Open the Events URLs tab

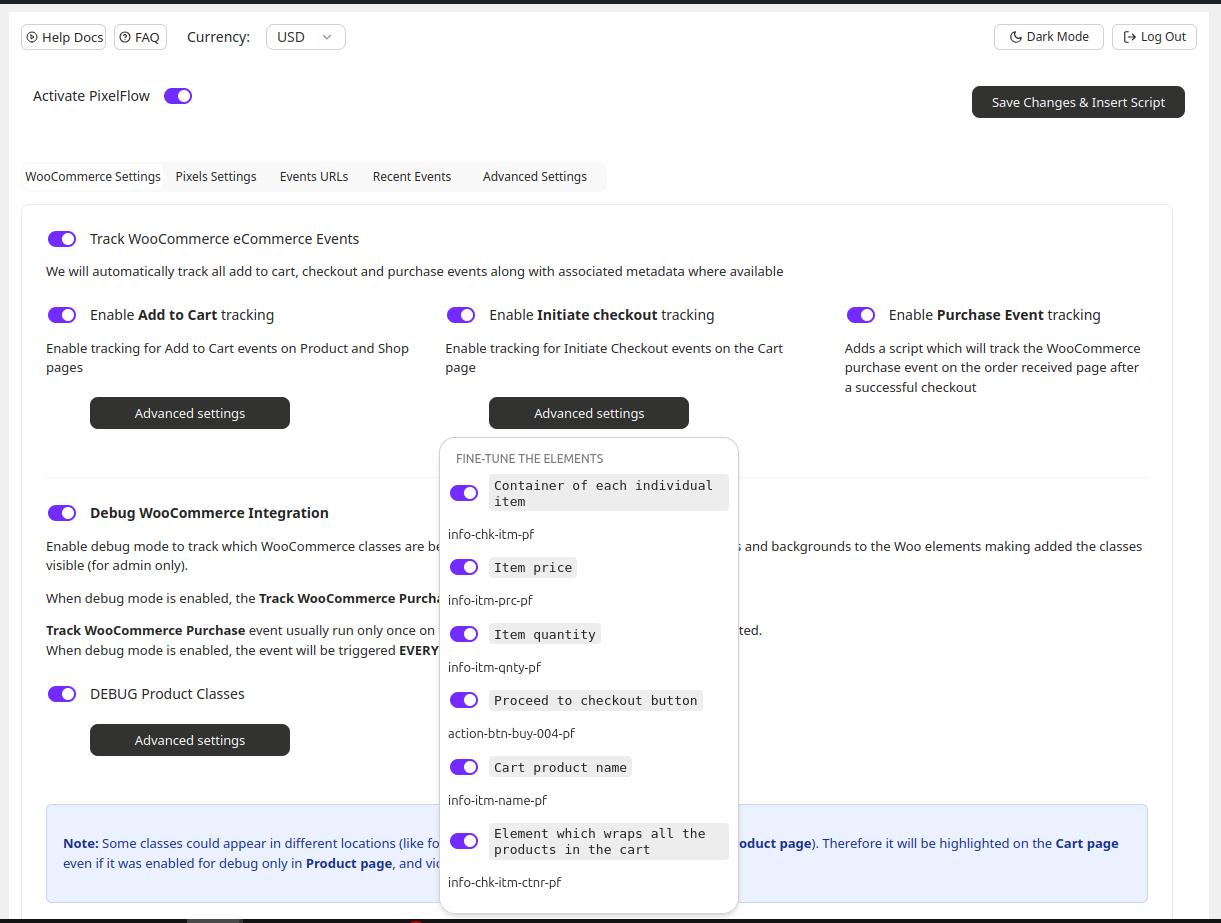[314, 177]
